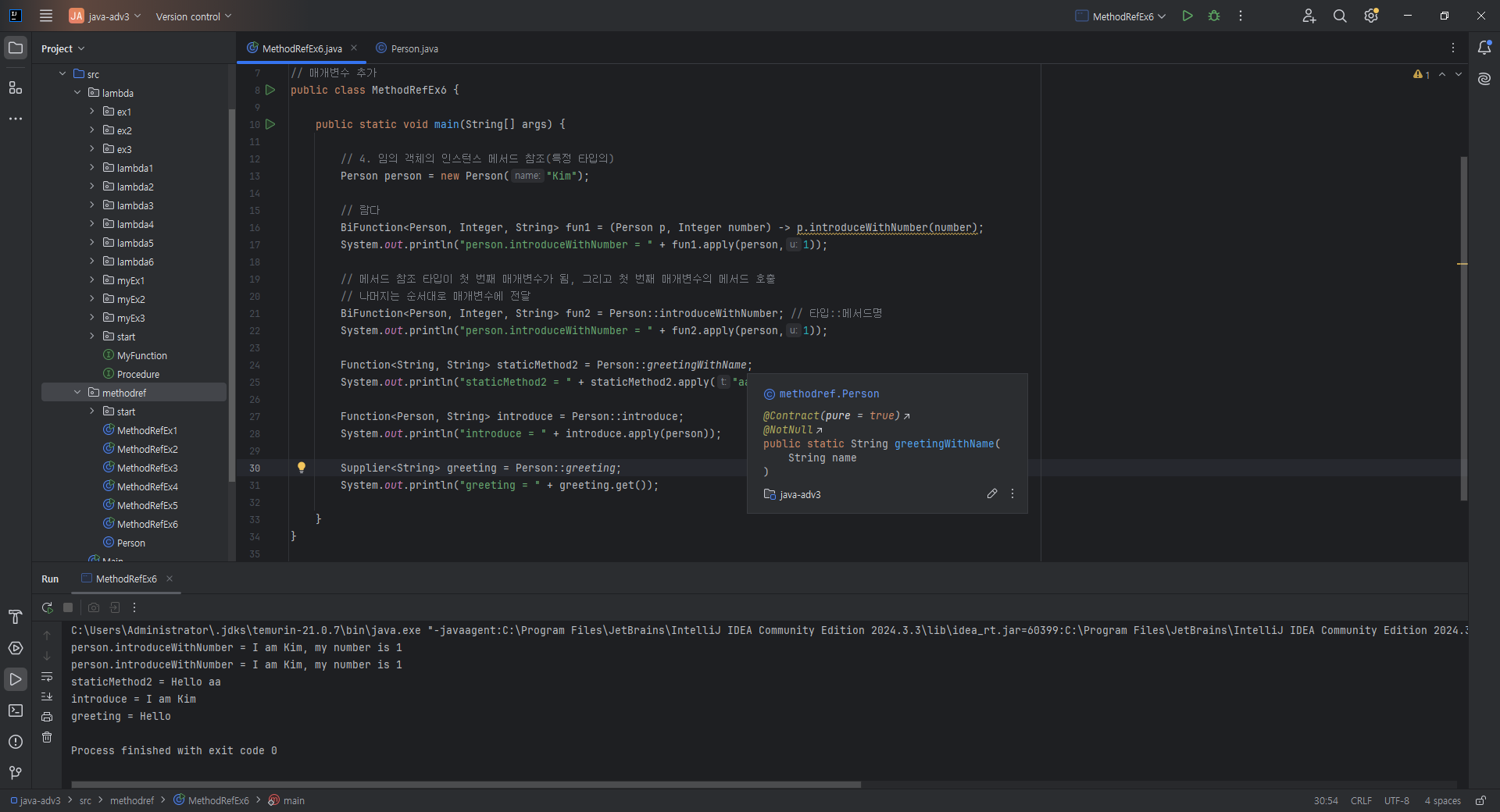Open Build tool window hammer icon
The width and height of the screenshot is (1500, 812).
[x=16, y=617]
